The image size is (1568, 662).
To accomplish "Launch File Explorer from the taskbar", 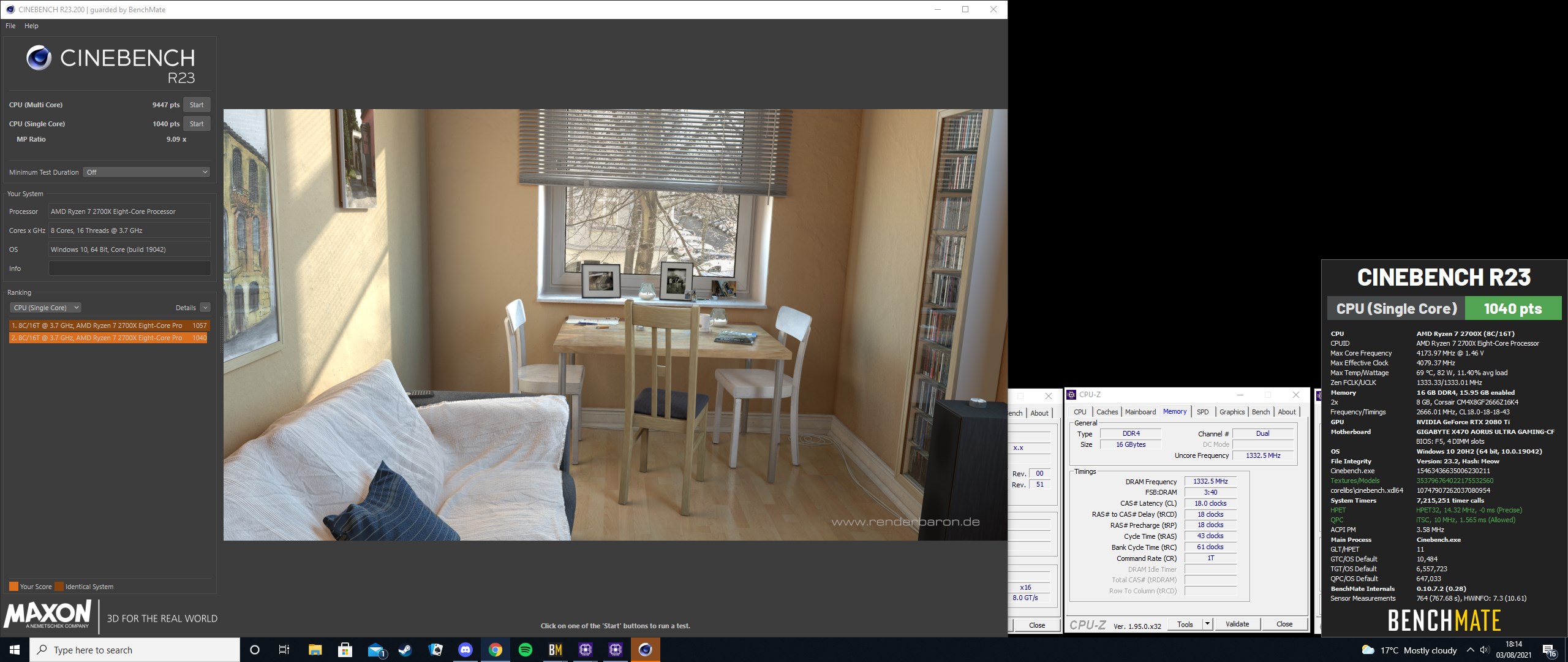I will click(315, 650).
